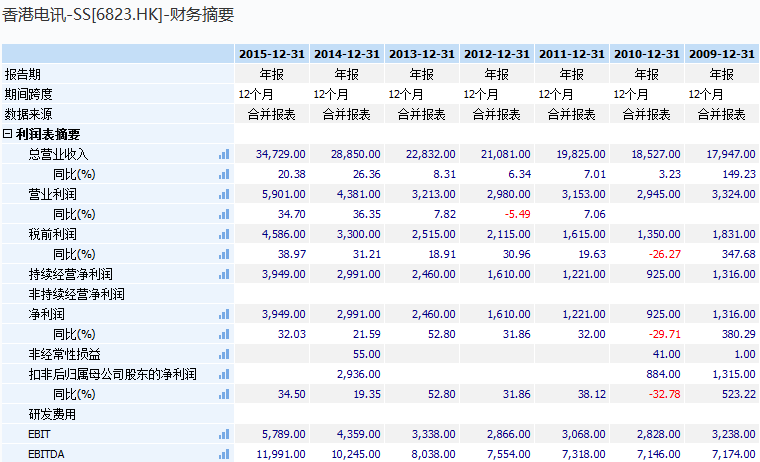
Task: Select the 2010-12-31 column header
Action: 647,54
